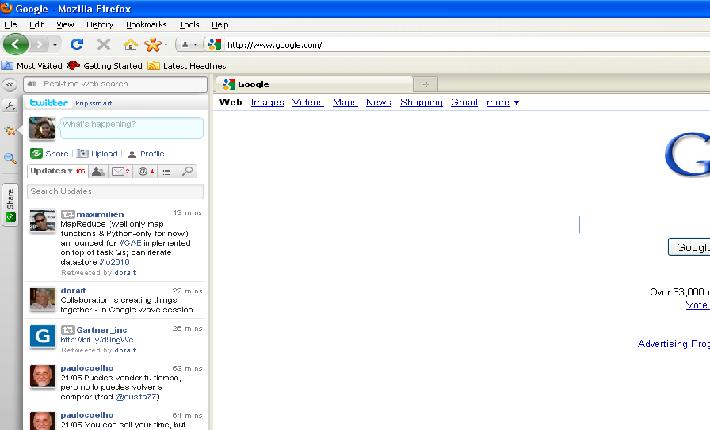
Task: Open Google Maps link
Action: click(x=345, y=102)
